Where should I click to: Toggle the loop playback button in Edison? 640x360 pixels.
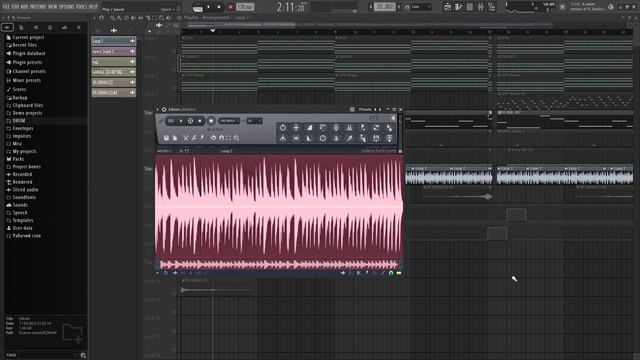171,121
